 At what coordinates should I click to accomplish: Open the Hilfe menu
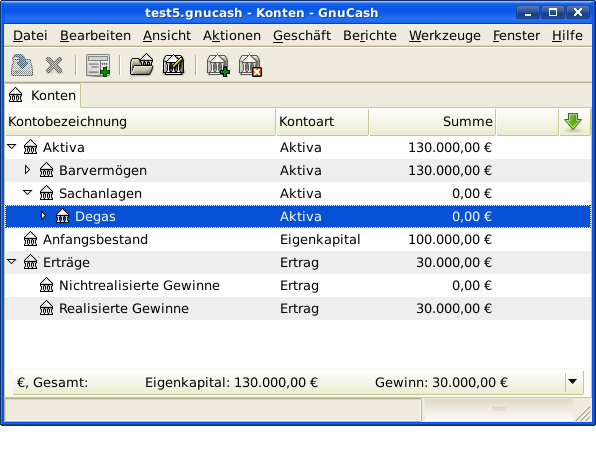pyautogui.click(x=567, y=36)
